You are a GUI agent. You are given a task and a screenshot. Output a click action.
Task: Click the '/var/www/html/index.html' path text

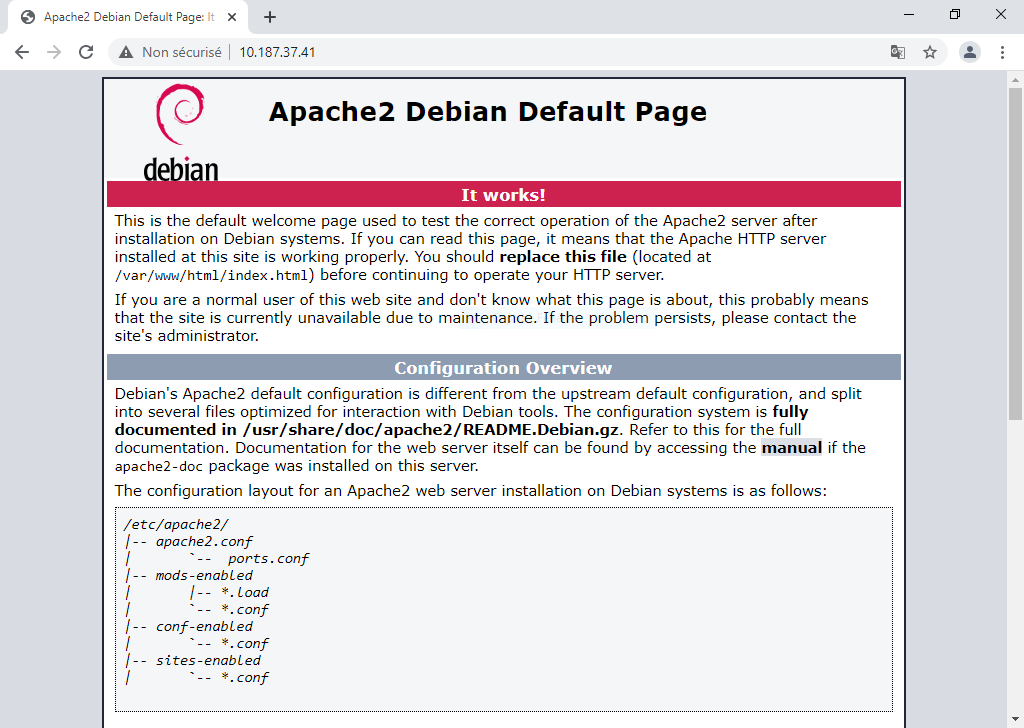pyautogui.click(x=211, y=276)
